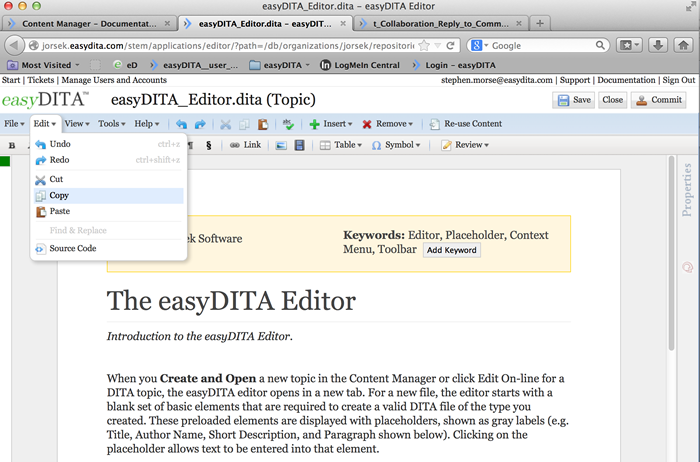Open the Review dropdown
700x462 pixels.
[465, 145]
